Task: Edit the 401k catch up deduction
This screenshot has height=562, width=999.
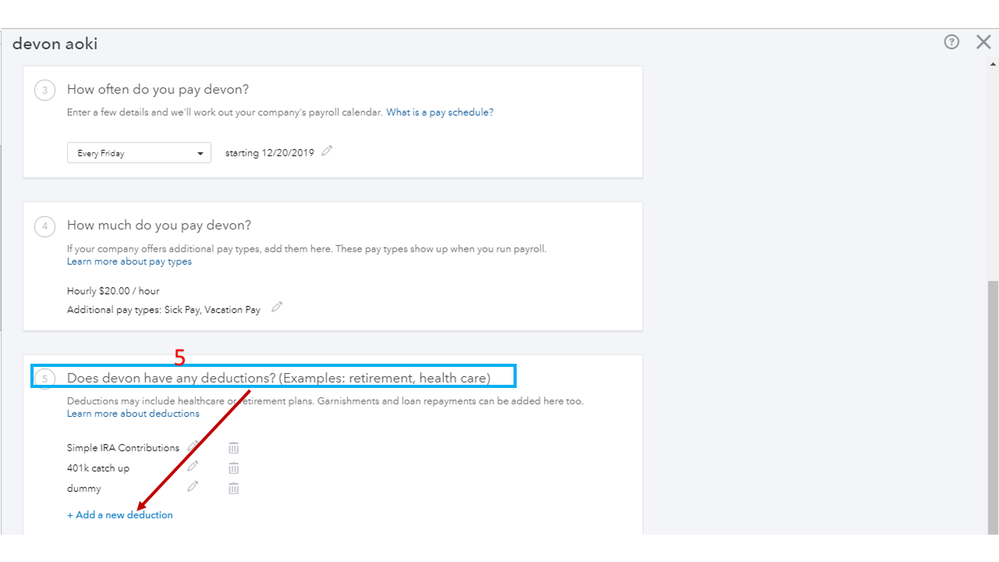Action: (193, 466)
